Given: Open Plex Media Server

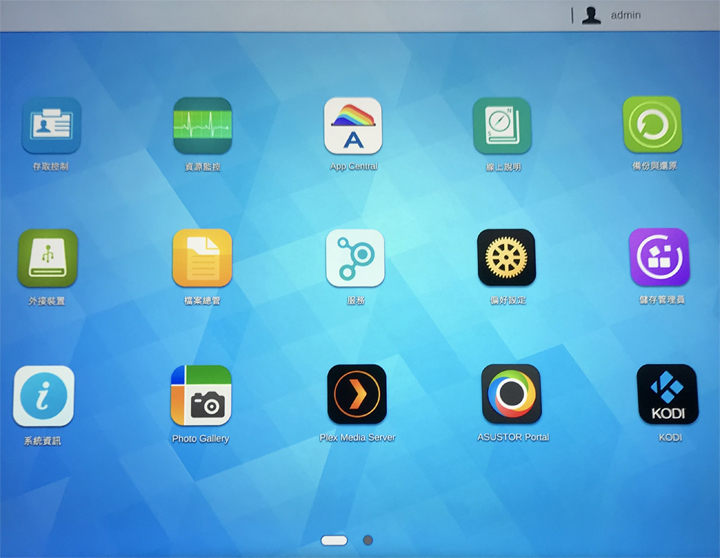Looking at the screenshot, I should click(x=357, y=394).
